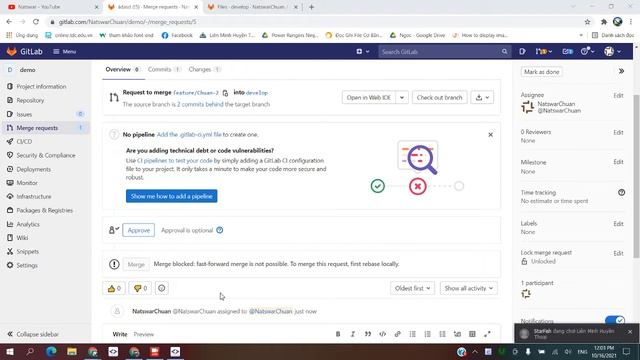Open Settings in sidebar
The width and height of the screenshot is (640, 360).
point(27,265)
